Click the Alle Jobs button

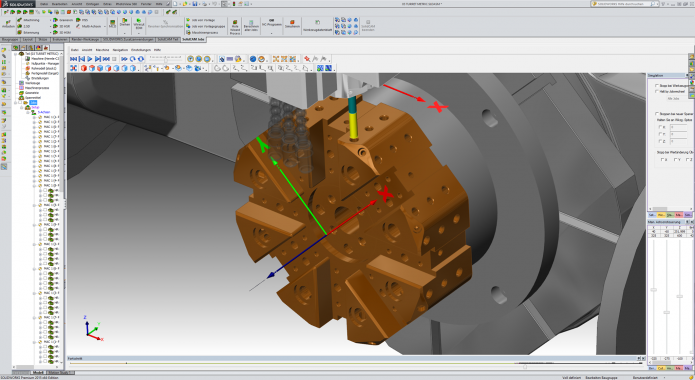click(x=673, y=98)
